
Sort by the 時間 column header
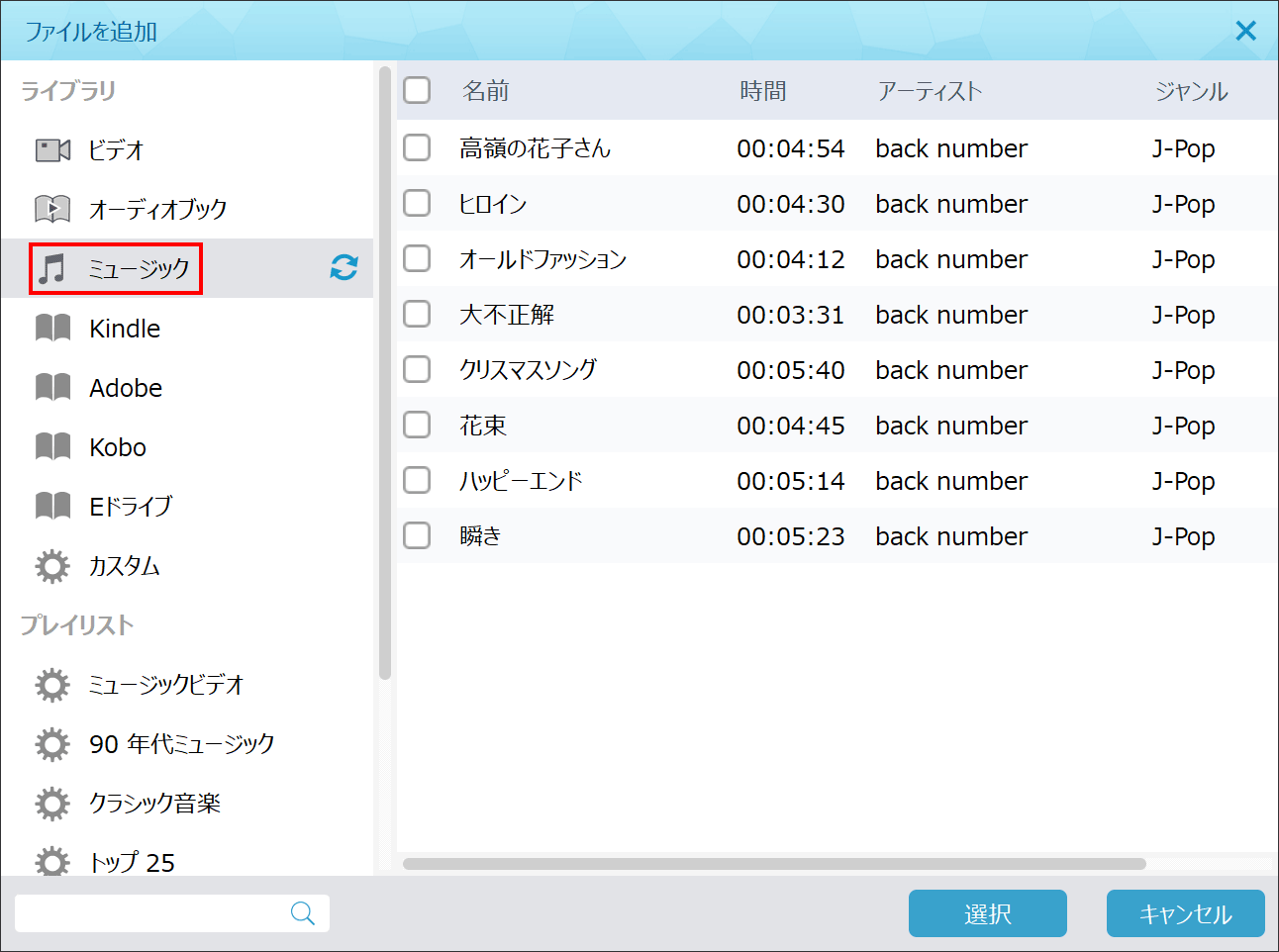(763, 91)
